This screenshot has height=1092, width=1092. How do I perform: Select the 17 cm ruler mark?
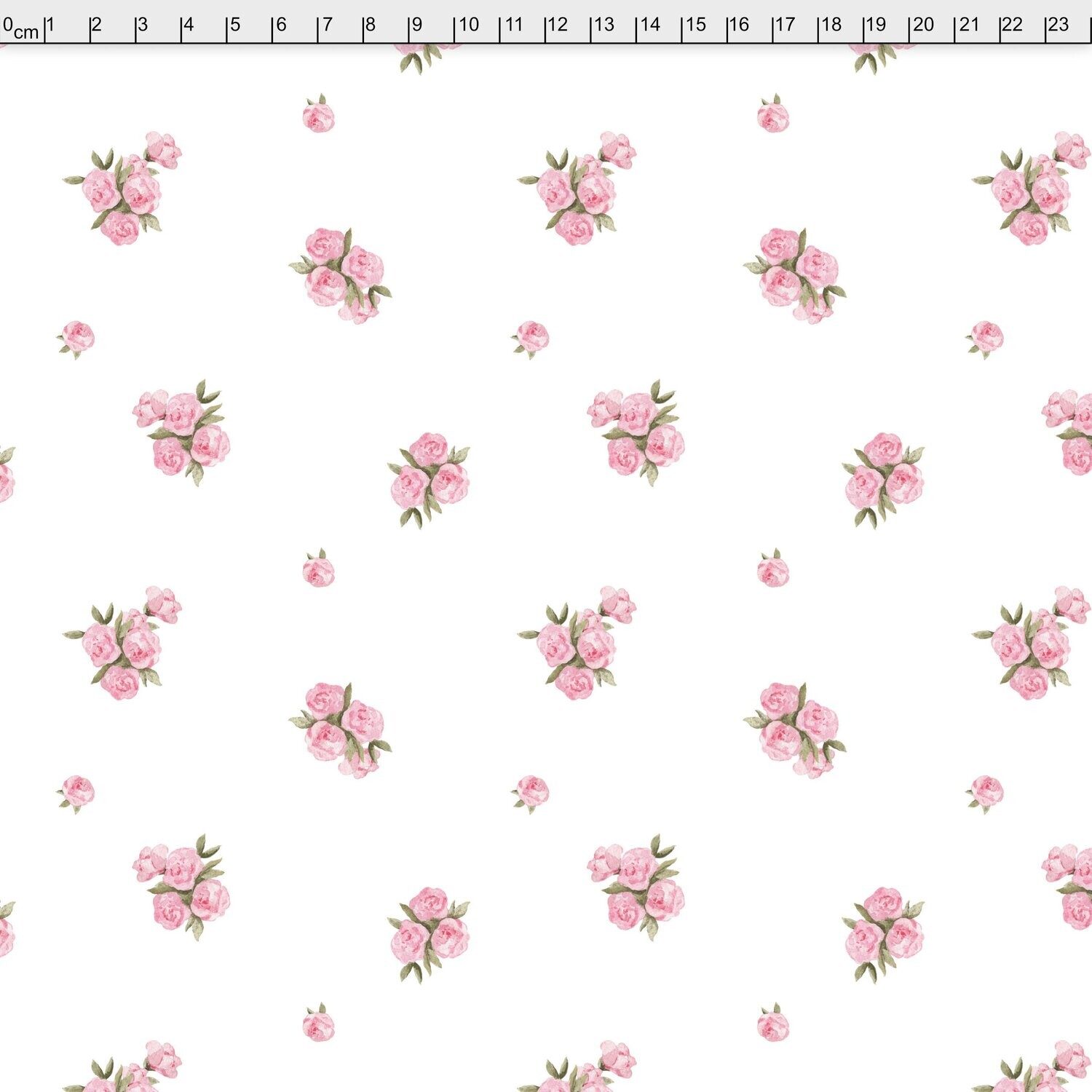[x=784, y=25]
